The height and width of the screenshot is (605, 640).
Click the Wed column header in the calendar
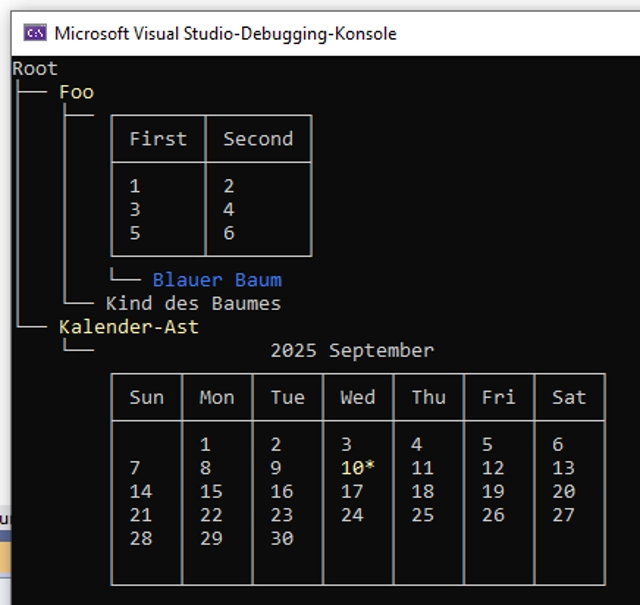358,397
